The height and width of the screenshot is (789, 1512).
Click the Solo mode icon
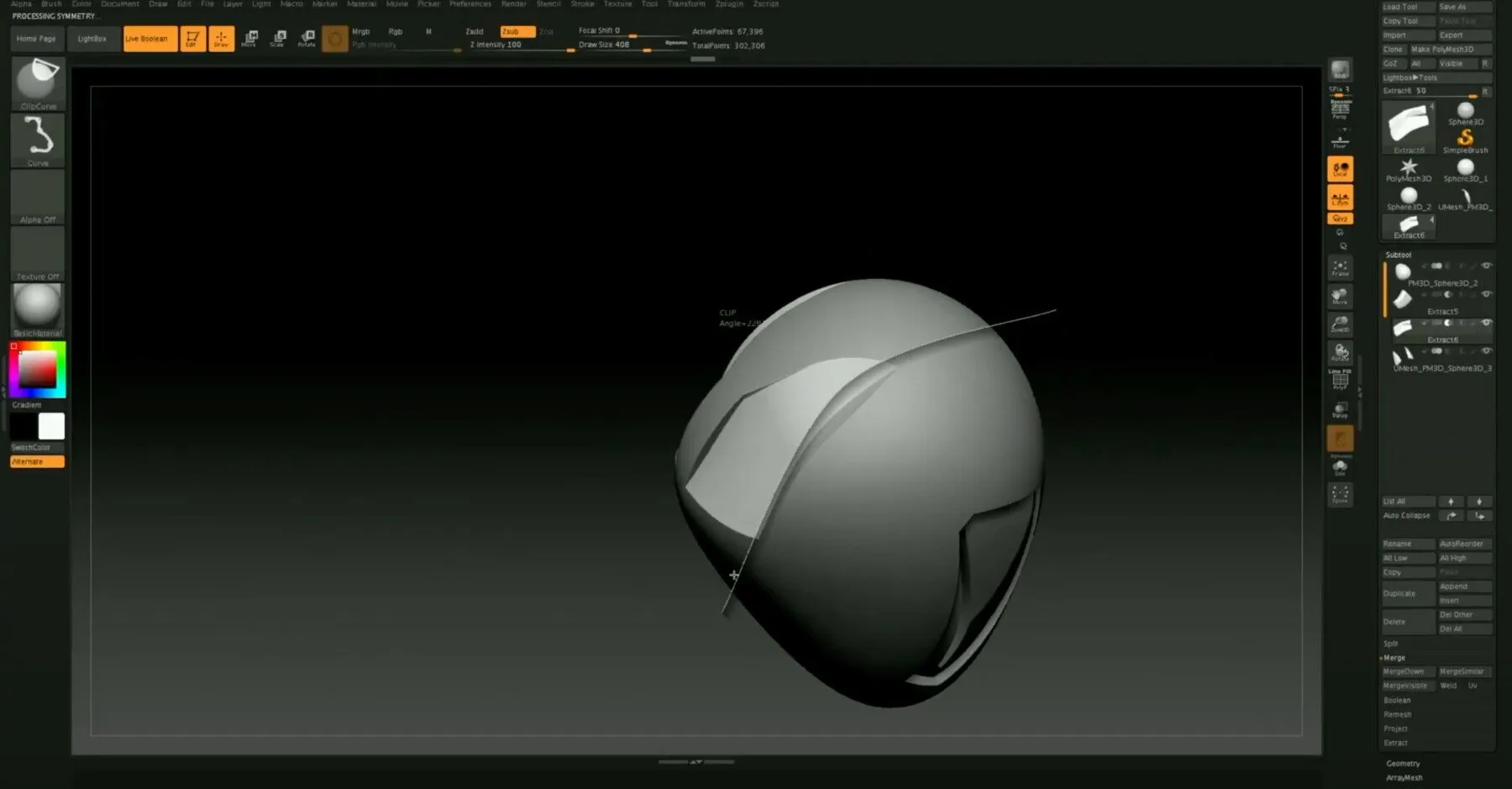point(1340,467)
